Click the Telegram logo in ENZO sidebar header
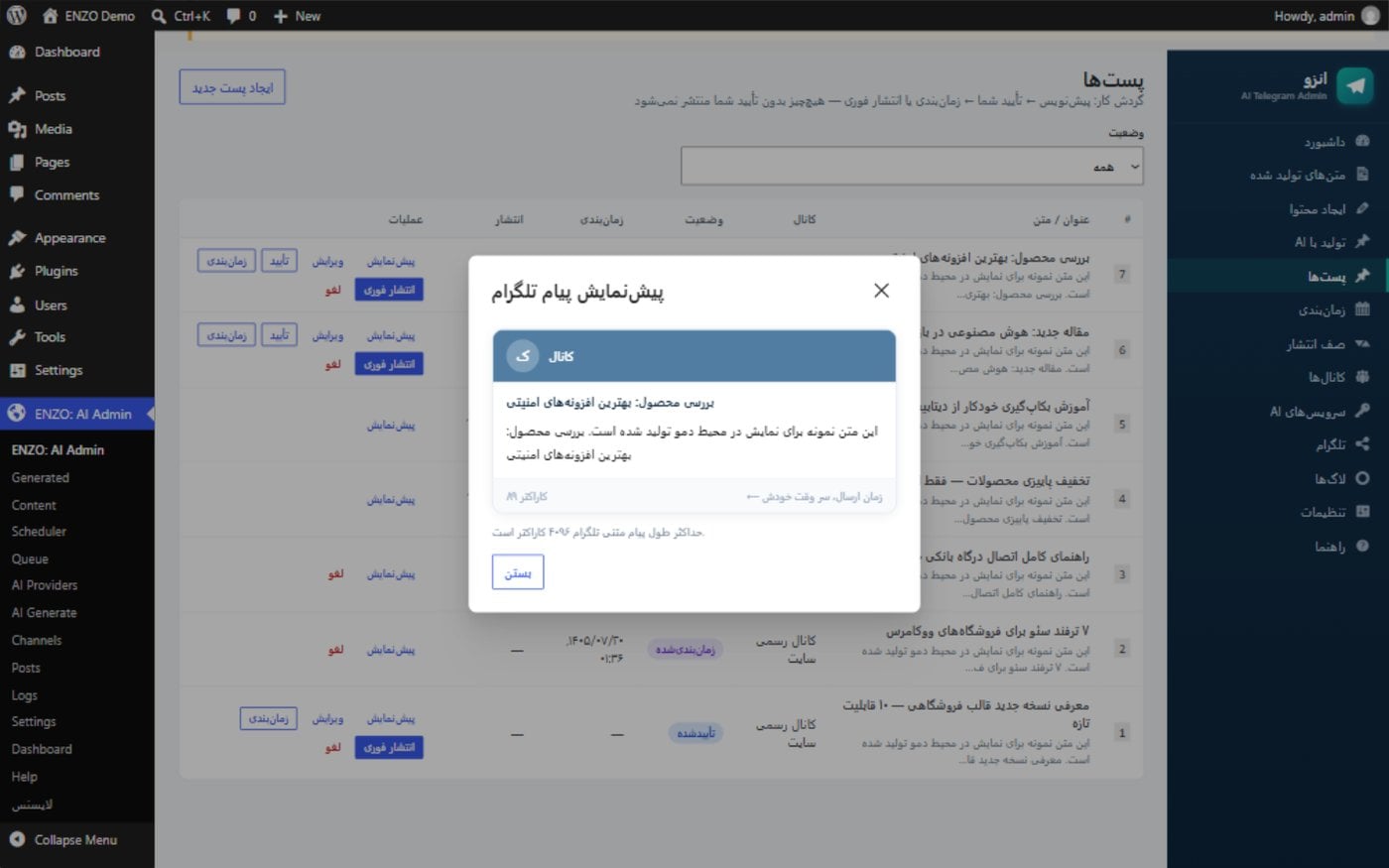Viewport: 1389px width, 868px height. pos(1354,86)
